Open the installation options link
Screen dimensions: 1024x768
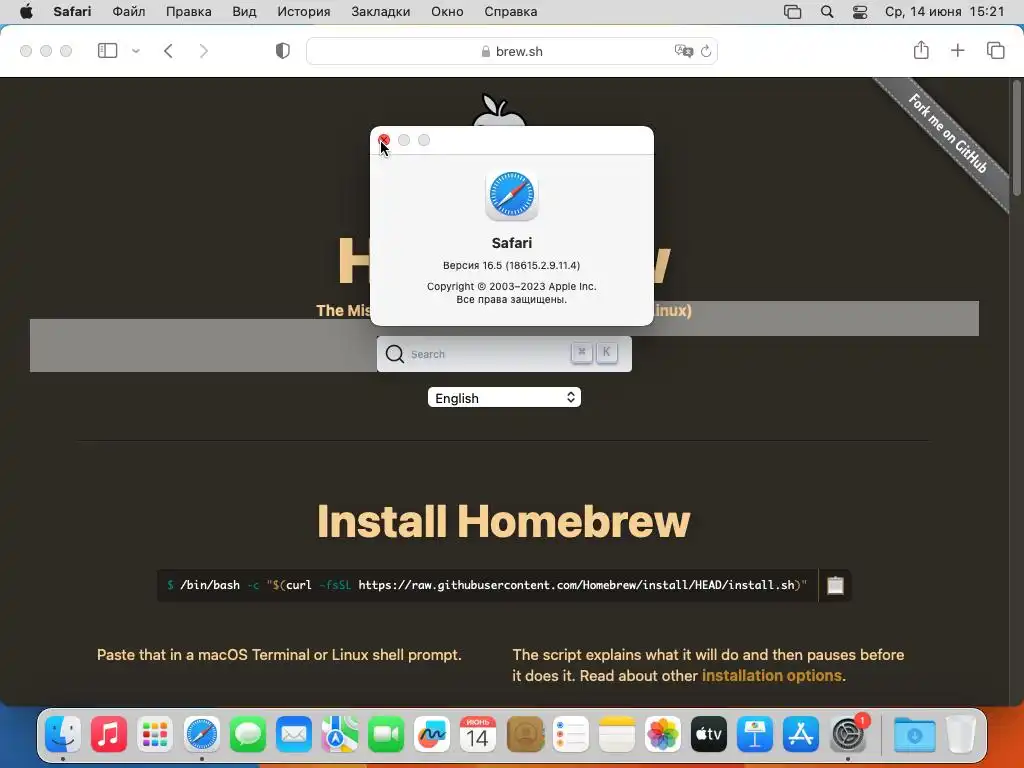[772, 675]
